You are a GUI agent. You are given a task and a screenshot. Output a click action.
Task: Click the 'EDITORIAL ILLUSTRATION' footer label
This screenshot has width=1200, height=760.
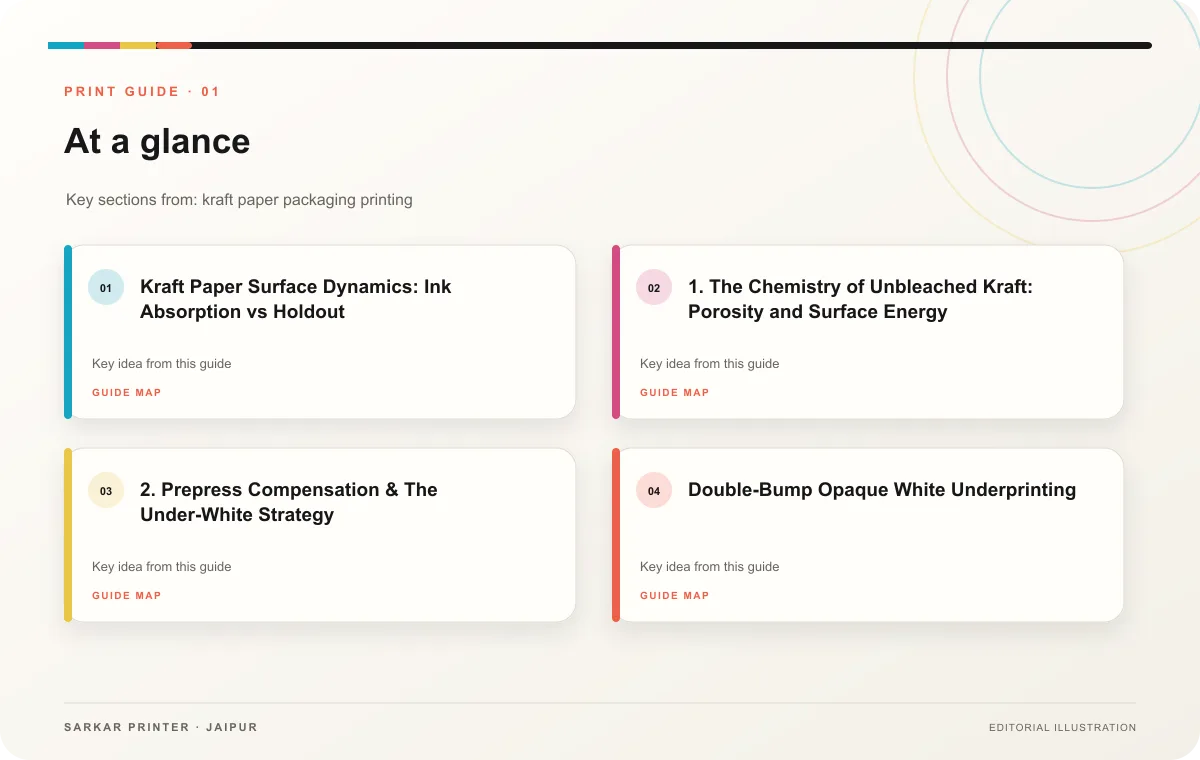click(1063, 728)
